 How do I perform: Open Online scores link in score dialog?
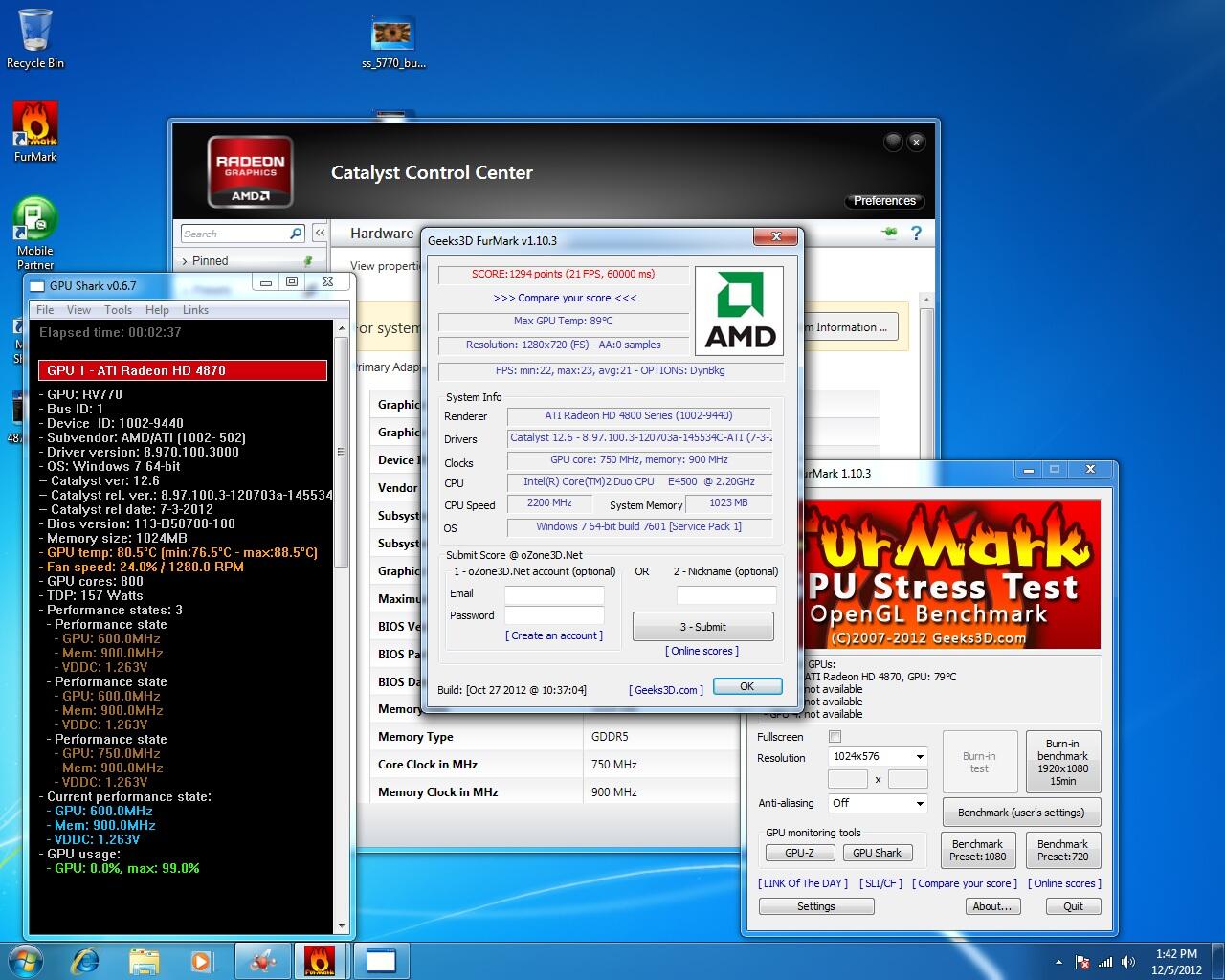[702, 651]
